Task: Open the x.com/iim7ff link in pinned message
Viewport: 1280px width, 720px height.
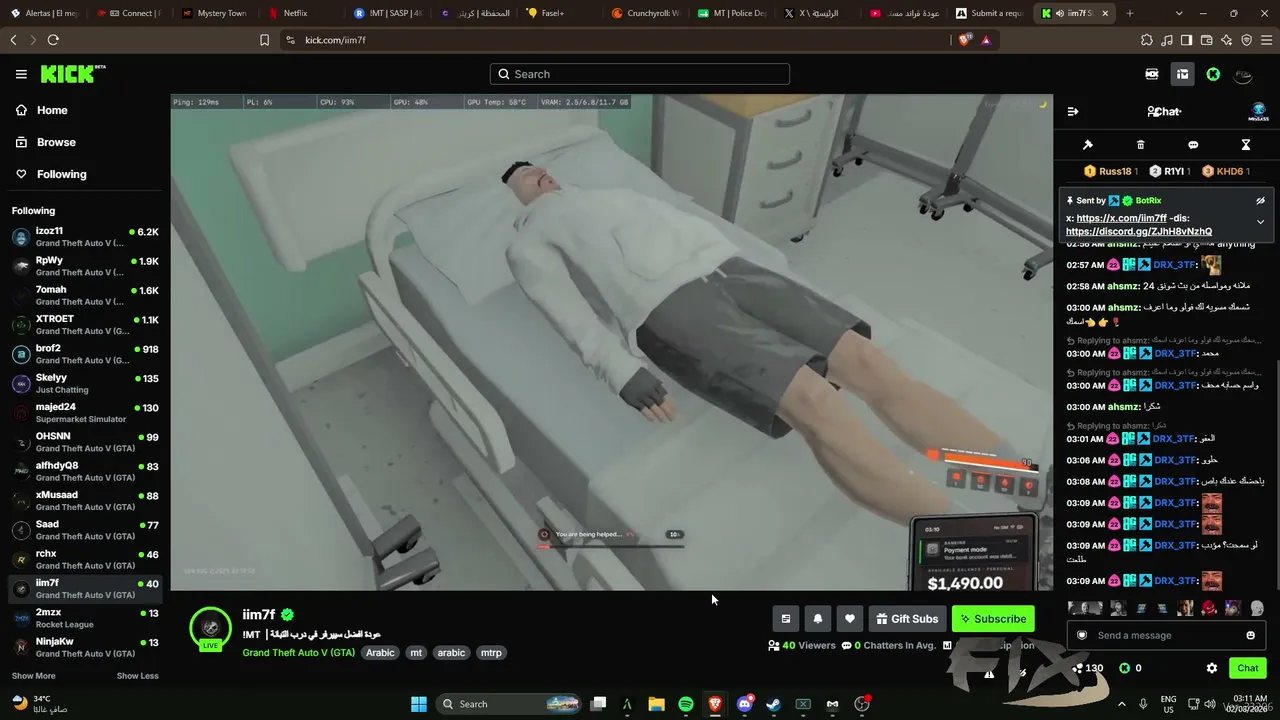Action: point(1121,218)
